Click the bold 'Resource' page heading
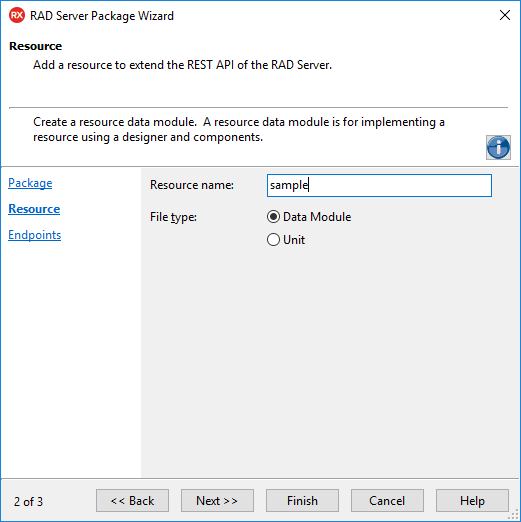This screenshot has height=522, width=521. pyautogui.click(x=36, y=46)
